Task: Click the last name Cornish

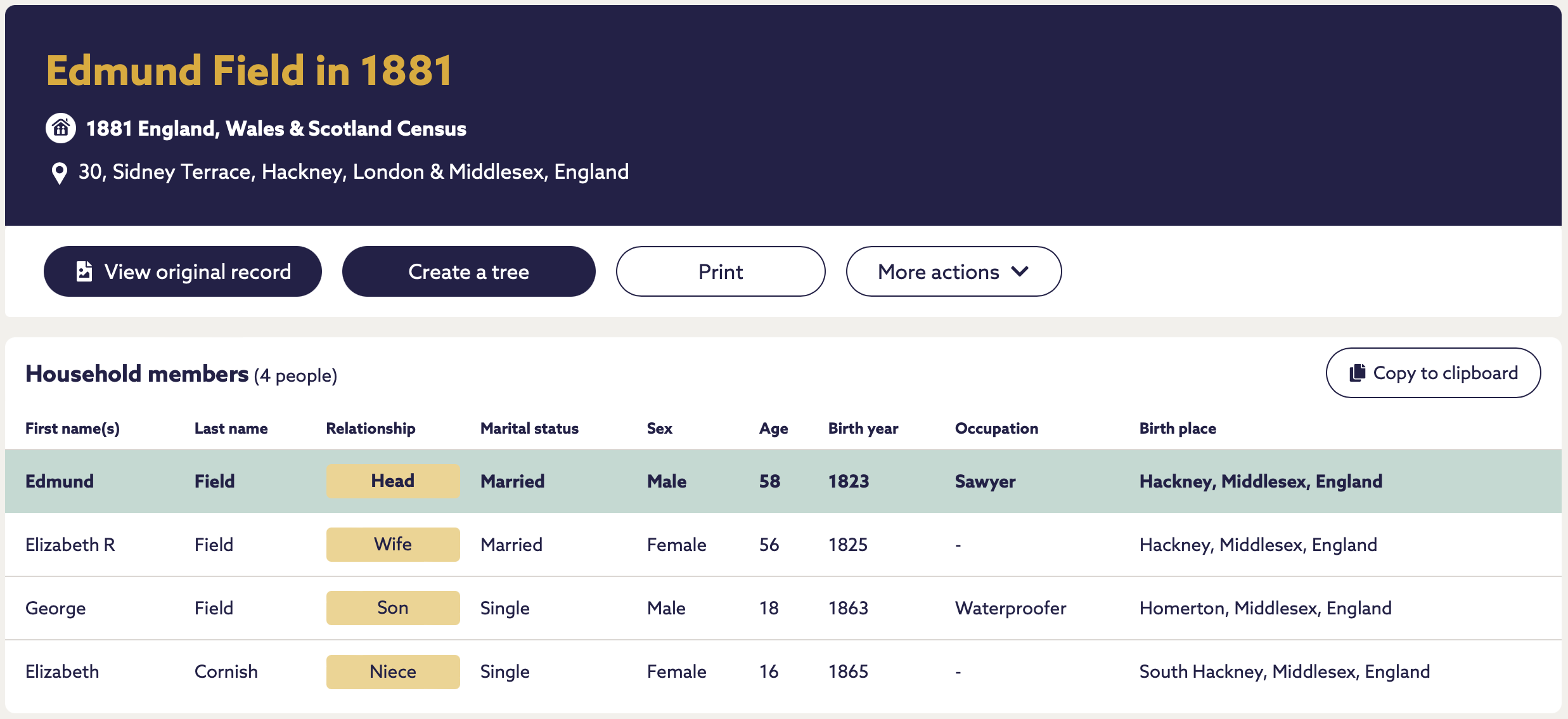Action: click(226, 671)
